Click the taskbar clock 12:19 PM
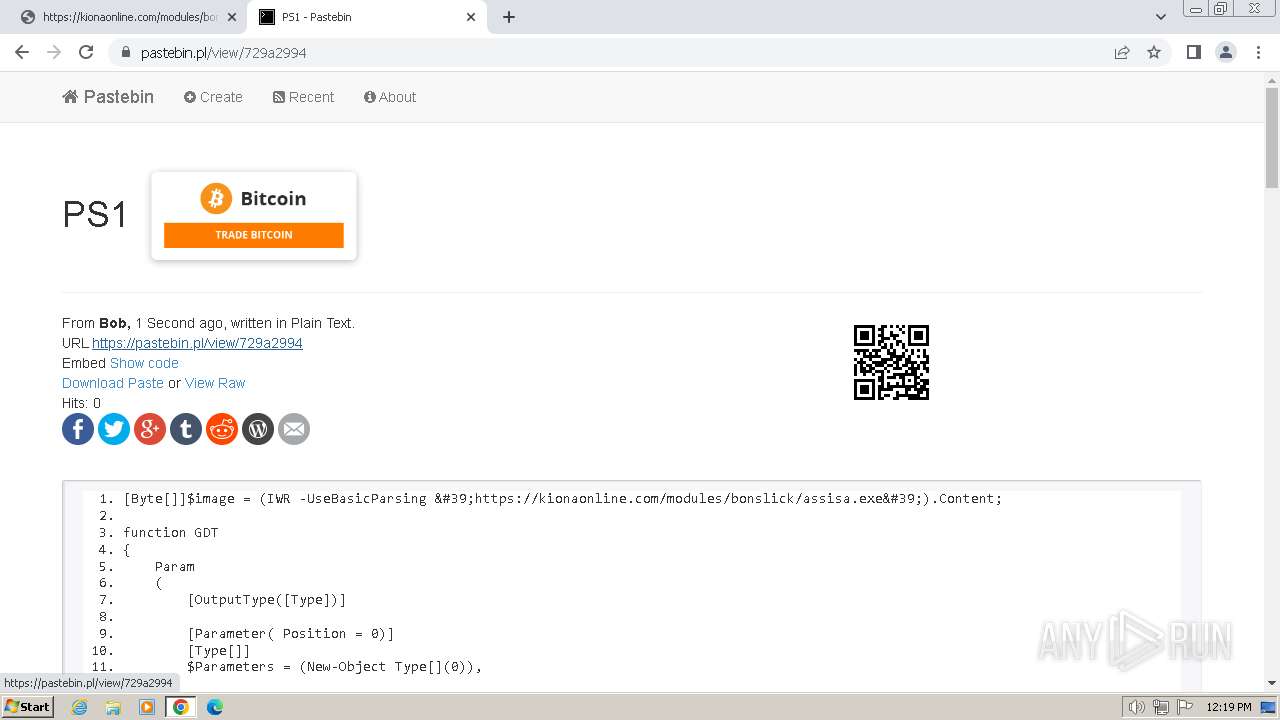Viewport: 1280px width, 720px height. [x=1229, y=707]
